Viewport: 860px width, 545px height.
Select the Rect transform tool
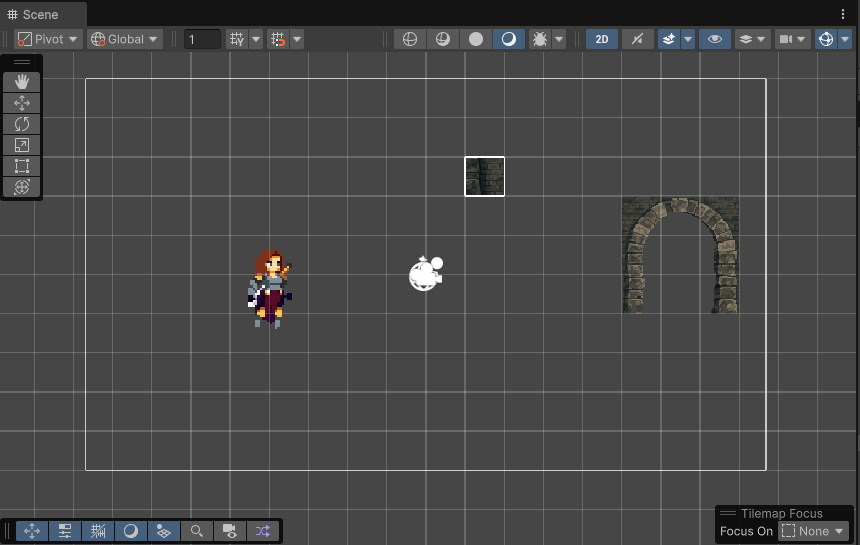(21, 166)
